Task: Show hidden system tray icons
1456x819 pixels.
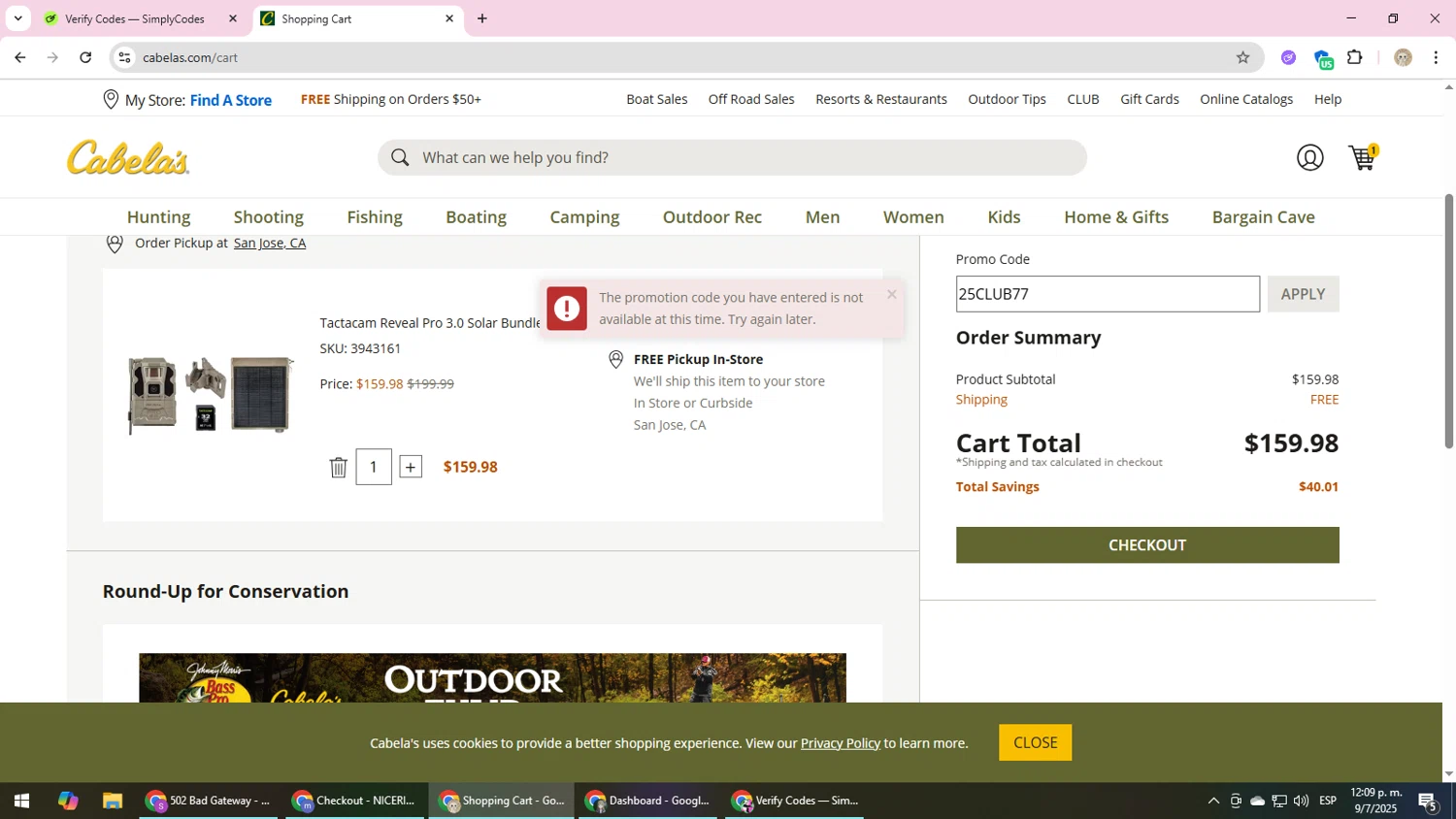Action: pyautogui.click(x=1213, y=801)
